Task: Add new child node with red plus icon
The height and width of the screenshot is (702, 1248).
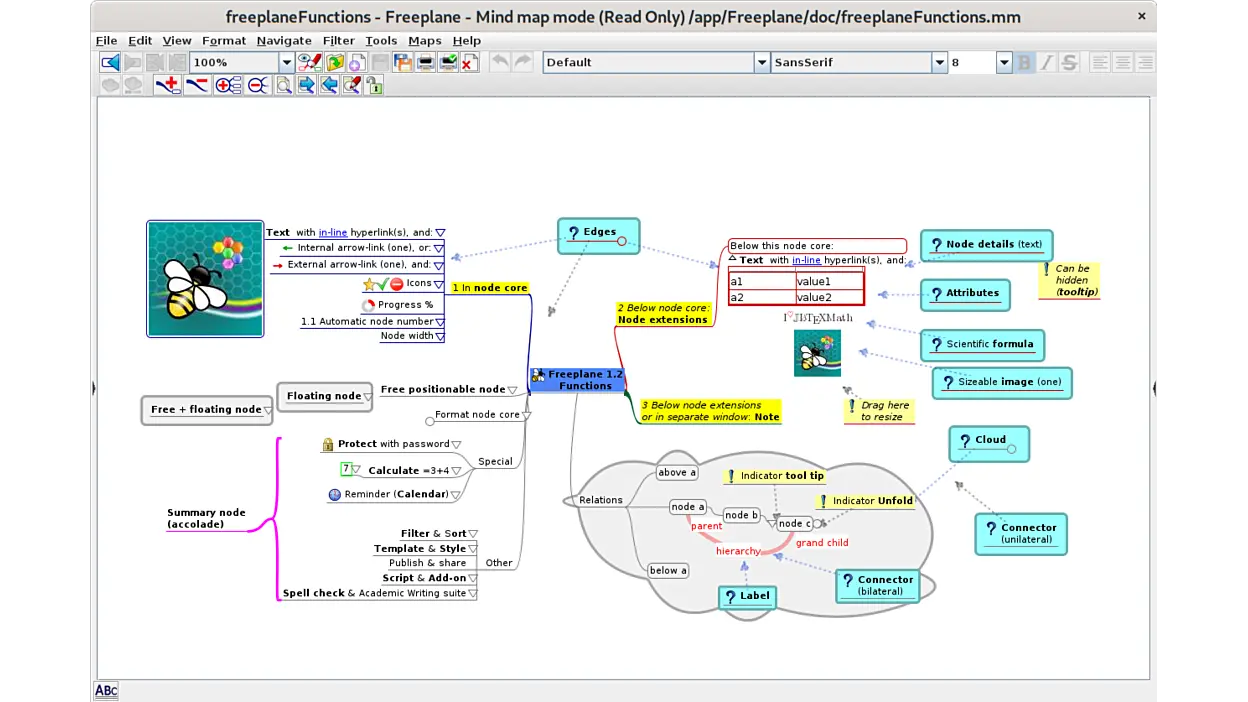Action: coord(167,85)
